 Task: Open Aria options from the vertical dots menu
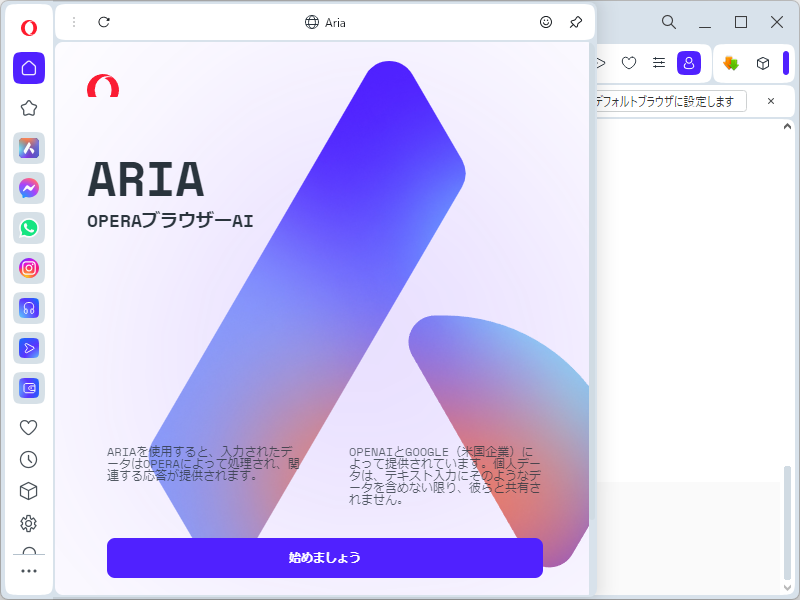coord(75,21)
